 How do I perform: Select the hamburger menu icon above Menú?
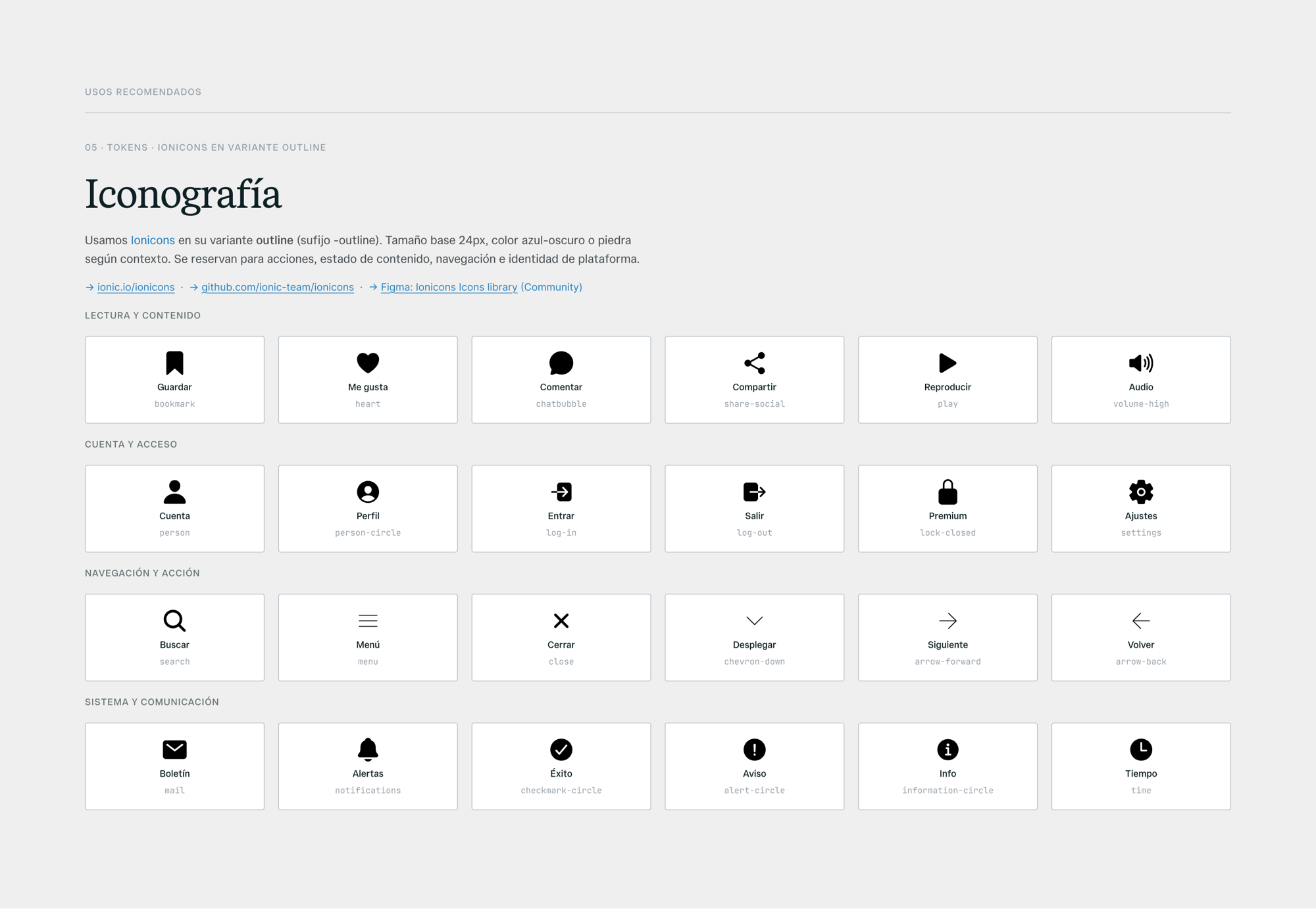(368, 621)
